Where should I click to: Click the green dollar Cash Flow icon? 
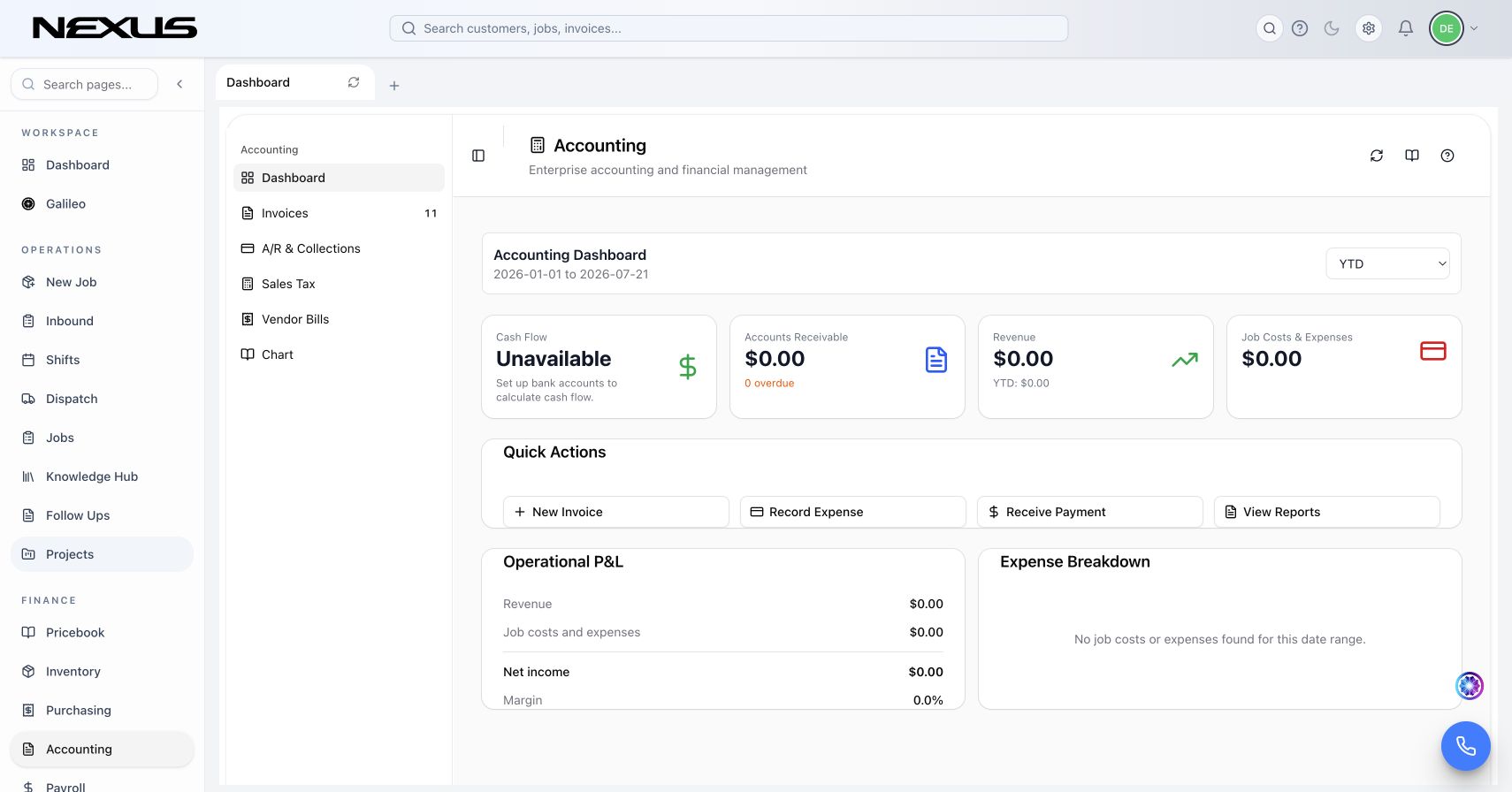tap(688, 367)
